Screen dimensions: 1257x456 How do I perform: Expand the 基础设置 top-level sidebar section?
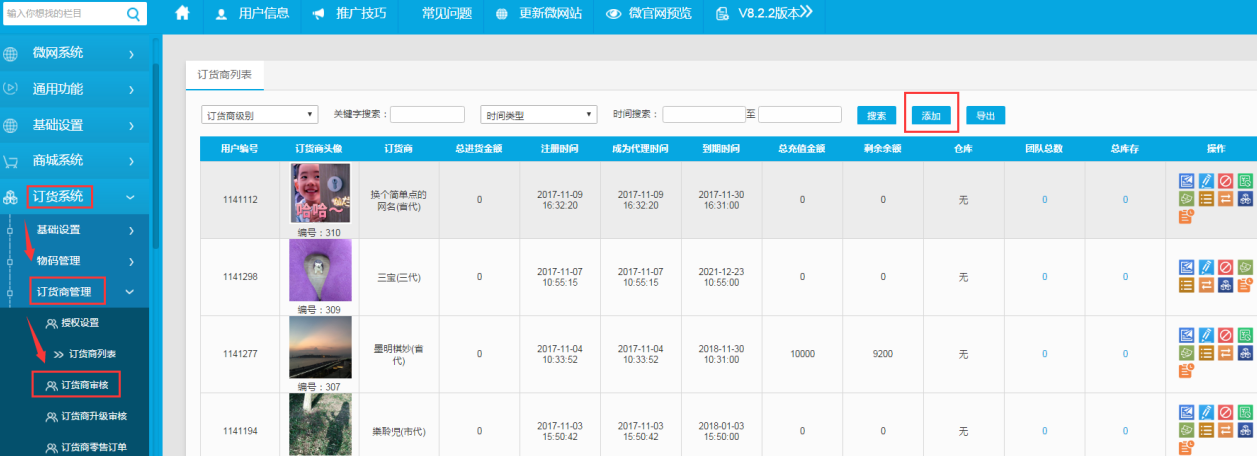click(x=75, y=125)
